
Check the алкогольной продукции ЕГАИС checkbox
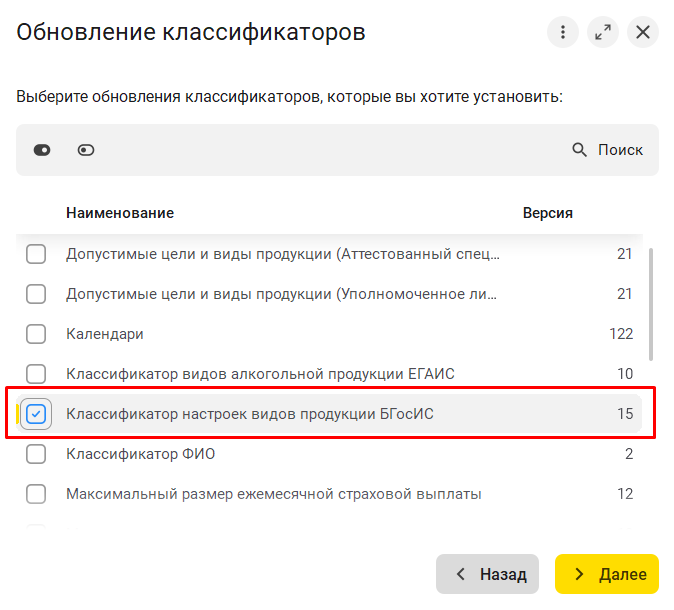pos(36,374)
